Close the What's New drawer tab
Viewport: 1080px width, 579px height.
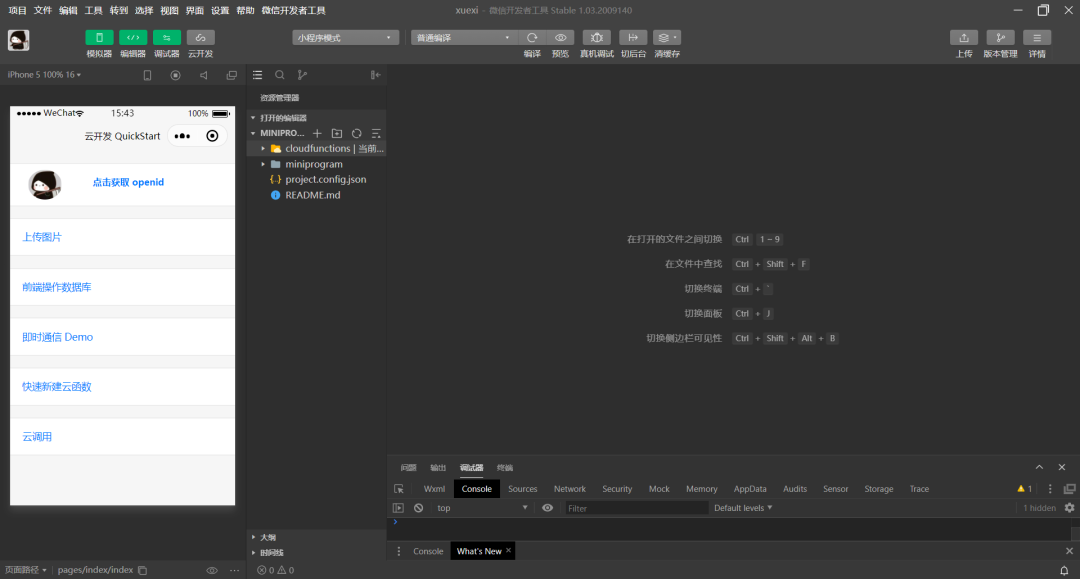pos(508,551)
